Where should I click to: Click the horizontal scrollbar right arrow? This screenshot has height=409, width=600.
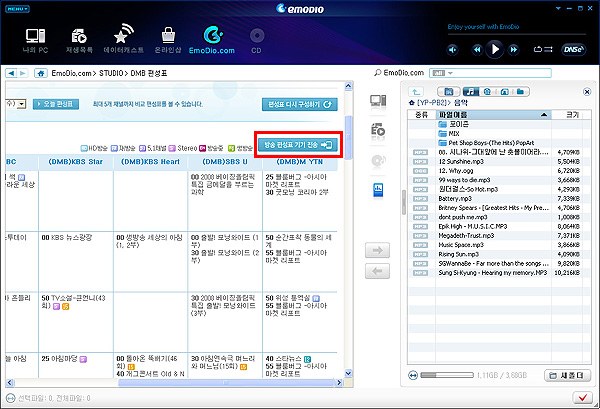click(x=339, y=382)
